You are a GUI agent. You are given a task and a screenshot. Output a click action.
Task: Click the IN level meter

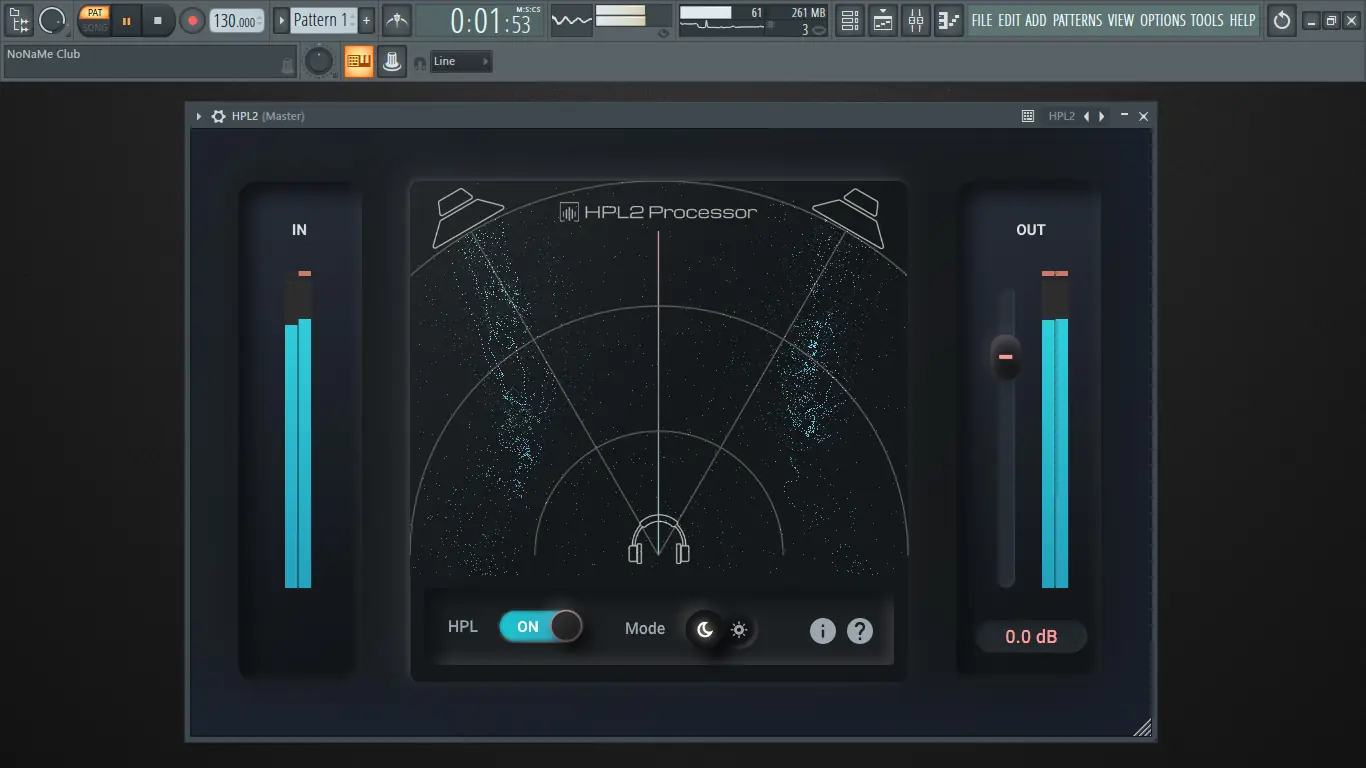pos(298,430)
